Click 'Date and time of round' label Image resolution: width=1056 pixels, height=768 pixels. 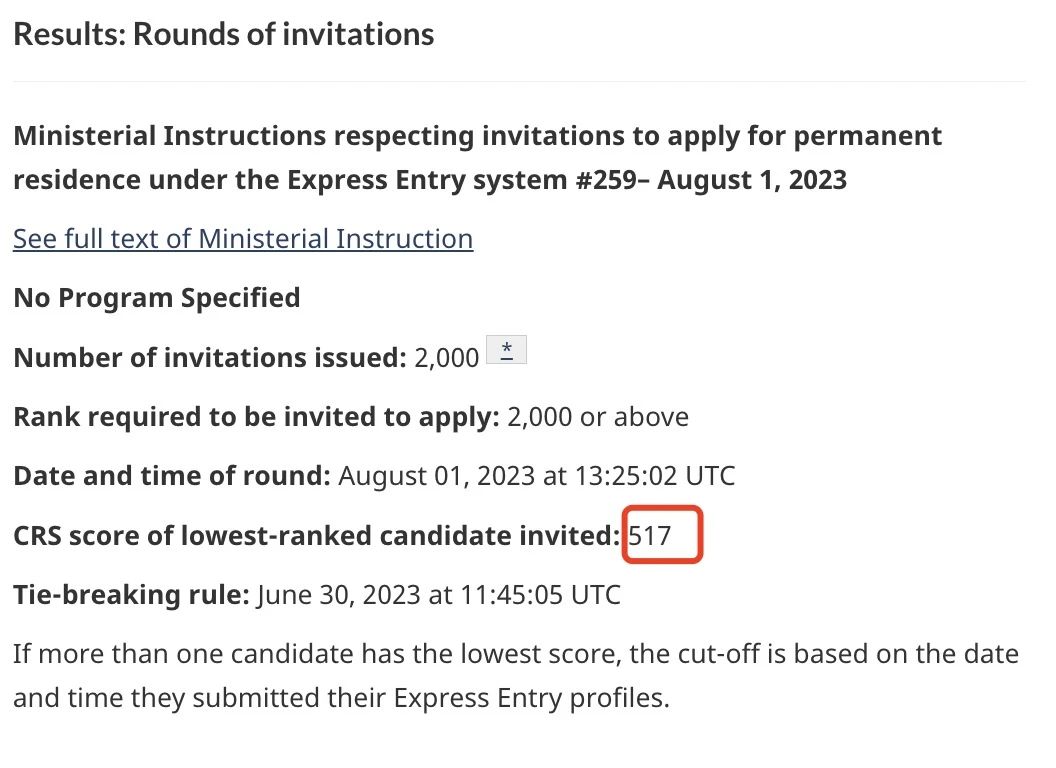(172, 476)
